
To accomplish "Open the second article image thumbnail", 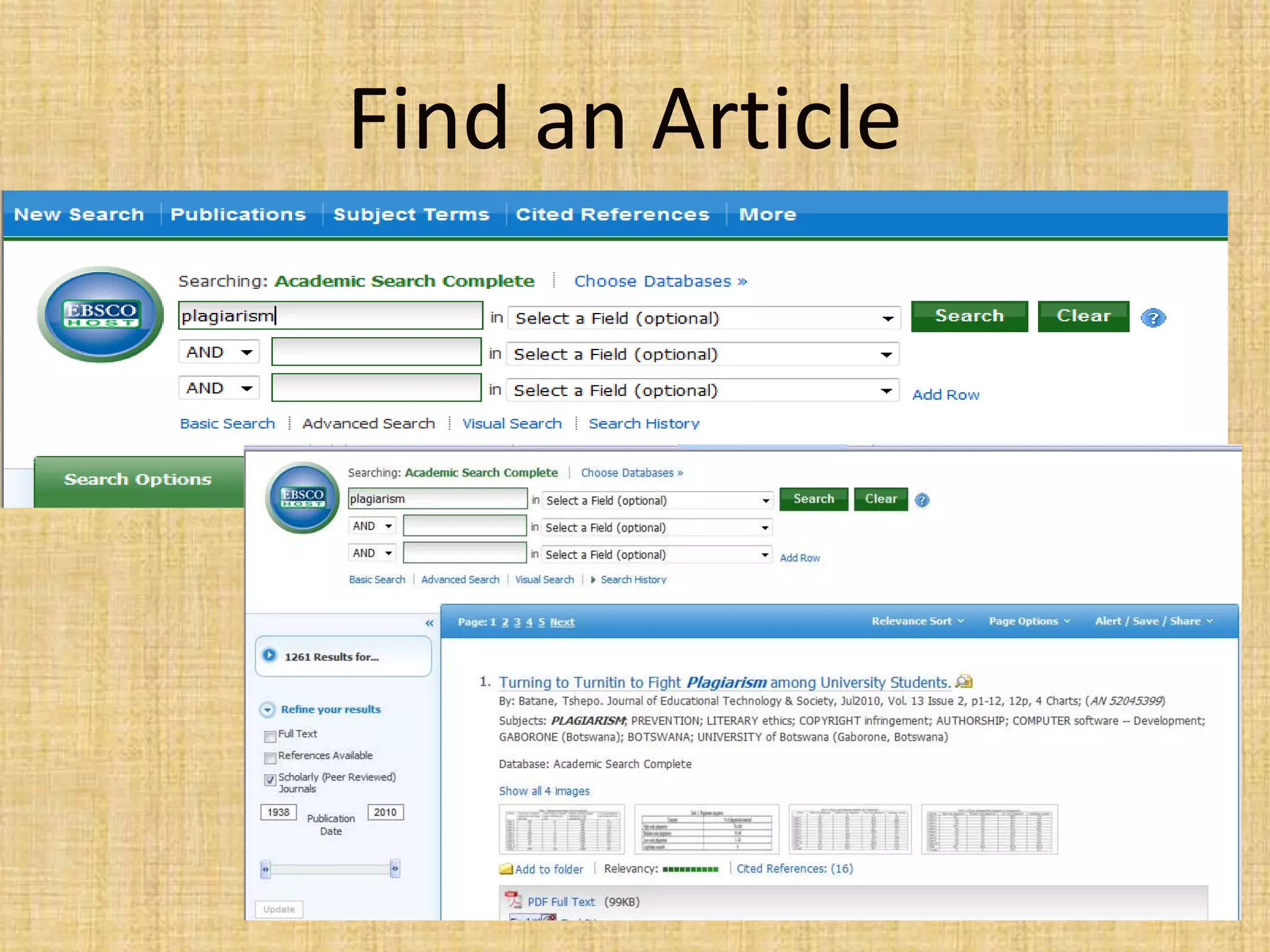I will (706, 829).
